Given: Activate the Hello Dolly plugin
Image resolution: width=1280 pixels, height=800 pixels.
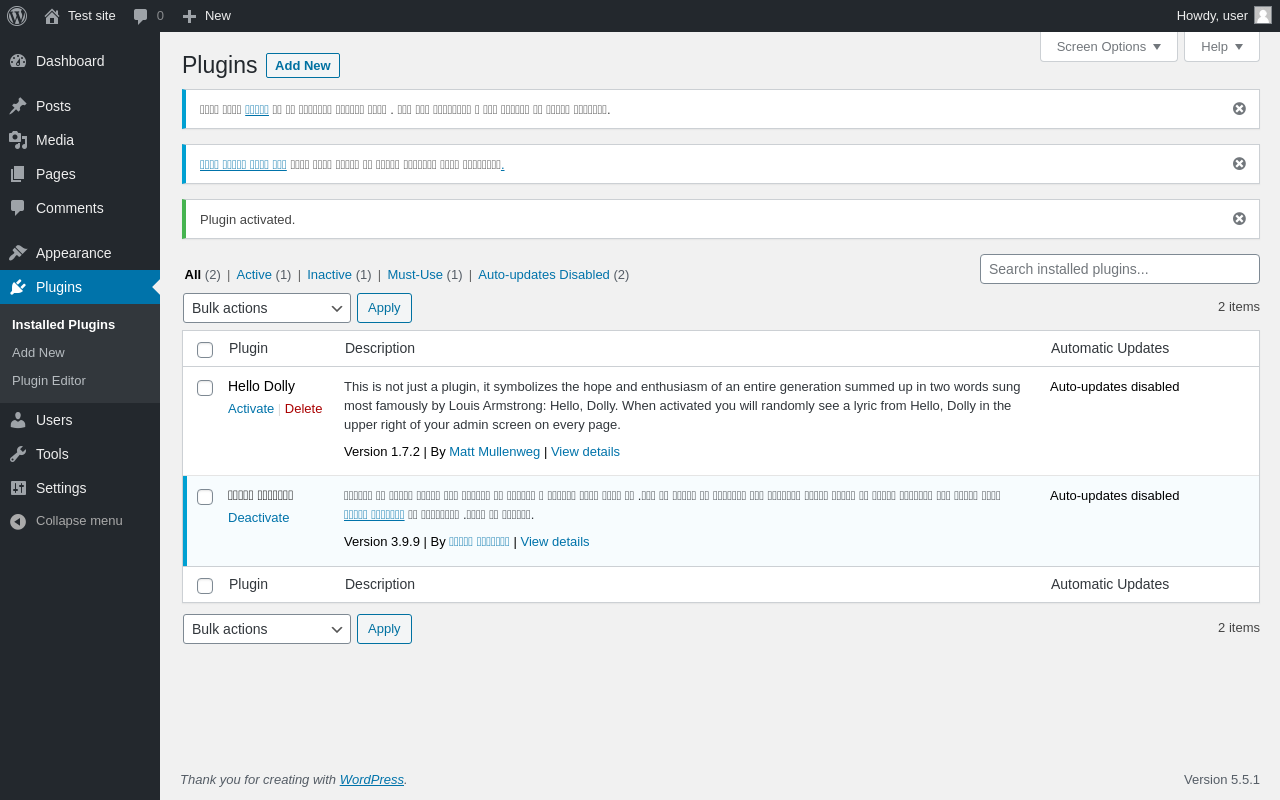Looking at the screenshot, I should point(251,408).
